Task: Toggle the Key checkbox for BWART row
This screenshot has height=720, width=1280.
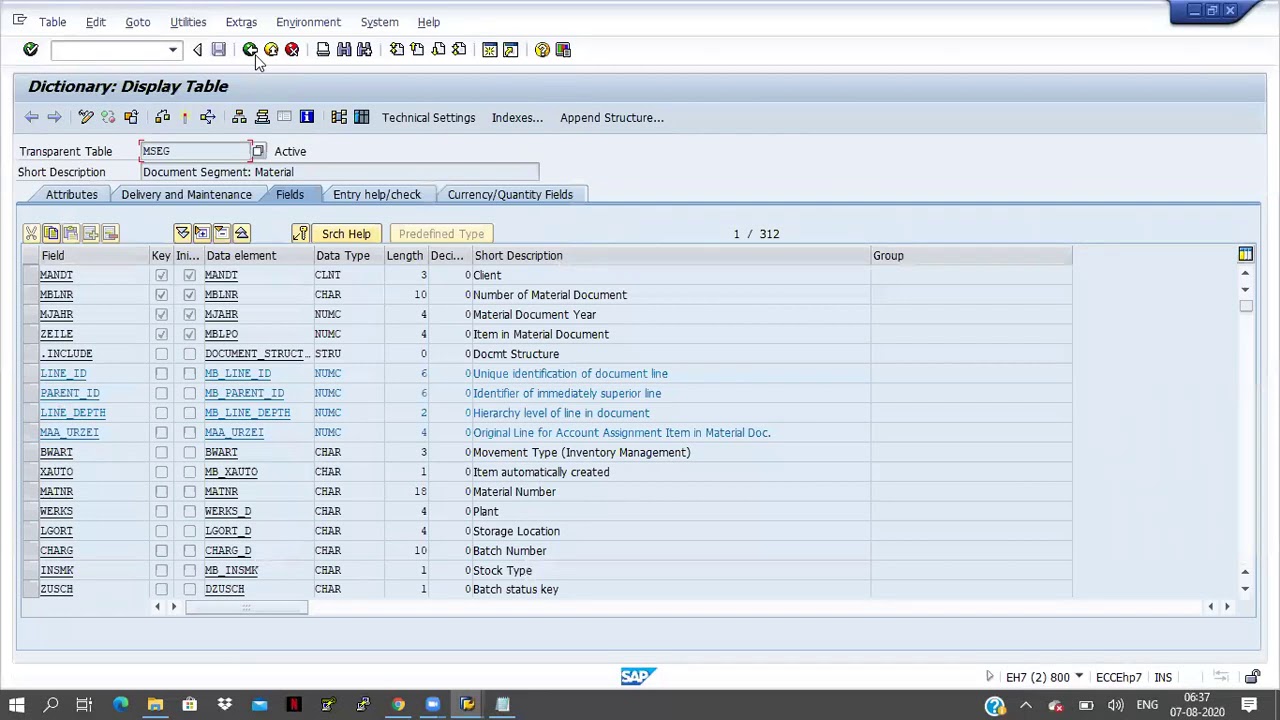Action: [161, 452]
